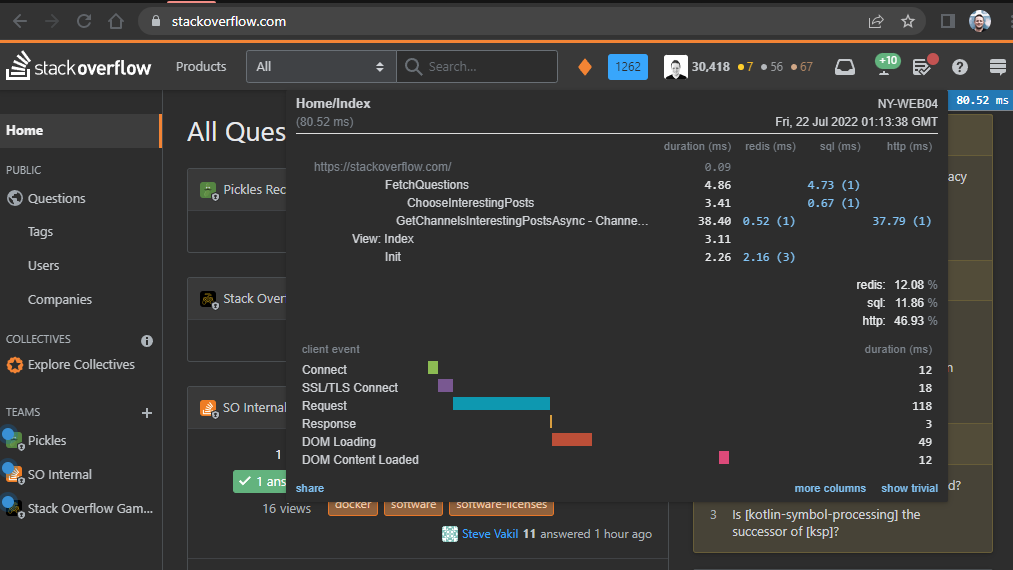Click the Stack Overflow logo

pos(78,66)
